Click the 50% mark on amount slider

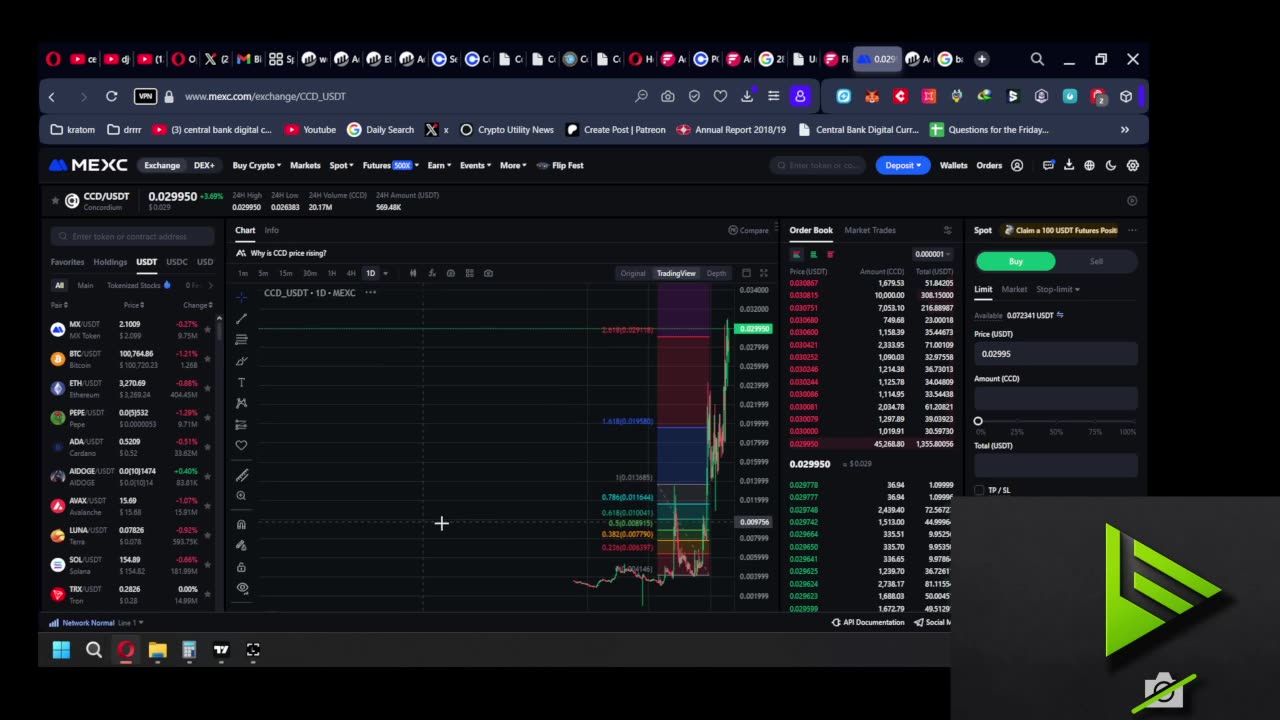pyautogui.click(x=1056, y=432)
